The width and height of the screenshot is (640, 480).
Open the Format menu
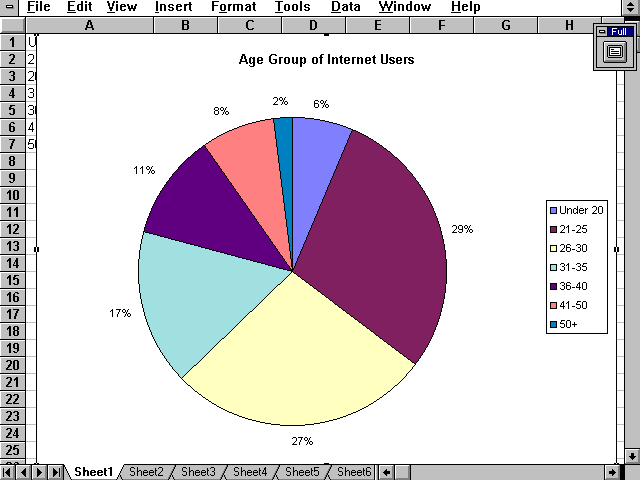coord(233,7)
